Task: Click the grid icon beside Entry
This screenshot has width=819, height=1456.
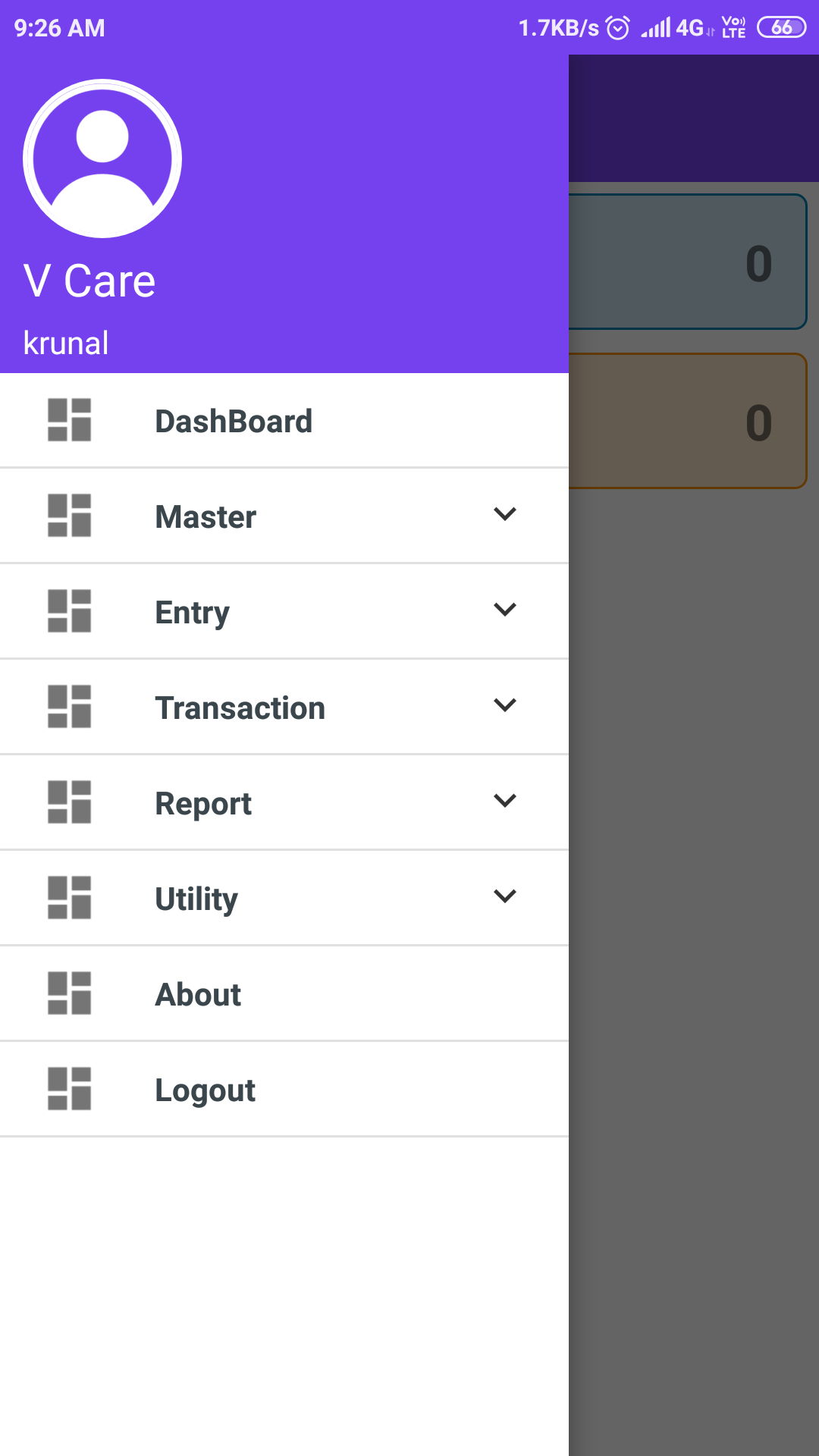Action: pyautogui.click(x=69, y=611)
